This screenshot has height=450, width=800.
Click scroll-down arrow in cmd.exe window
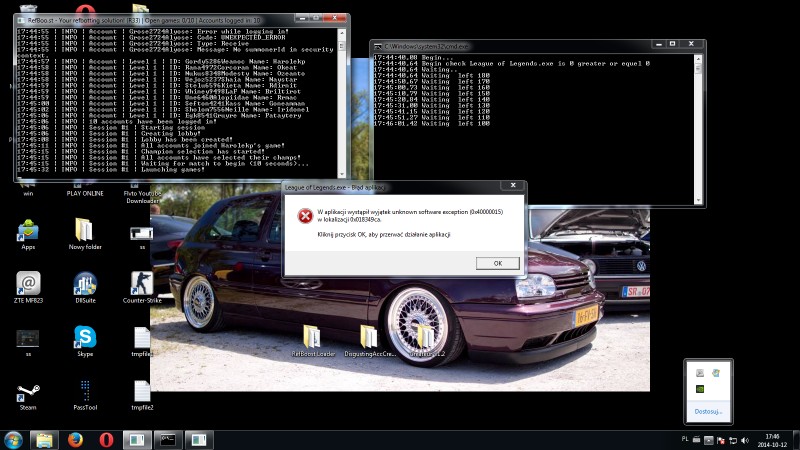pyautogui.click(x=698, y=201)
